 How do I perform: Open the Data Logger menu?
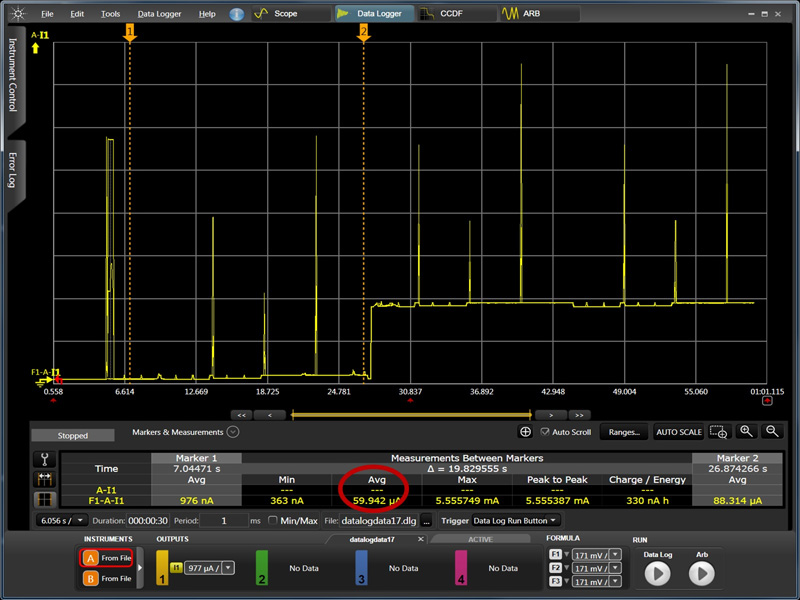159,14
